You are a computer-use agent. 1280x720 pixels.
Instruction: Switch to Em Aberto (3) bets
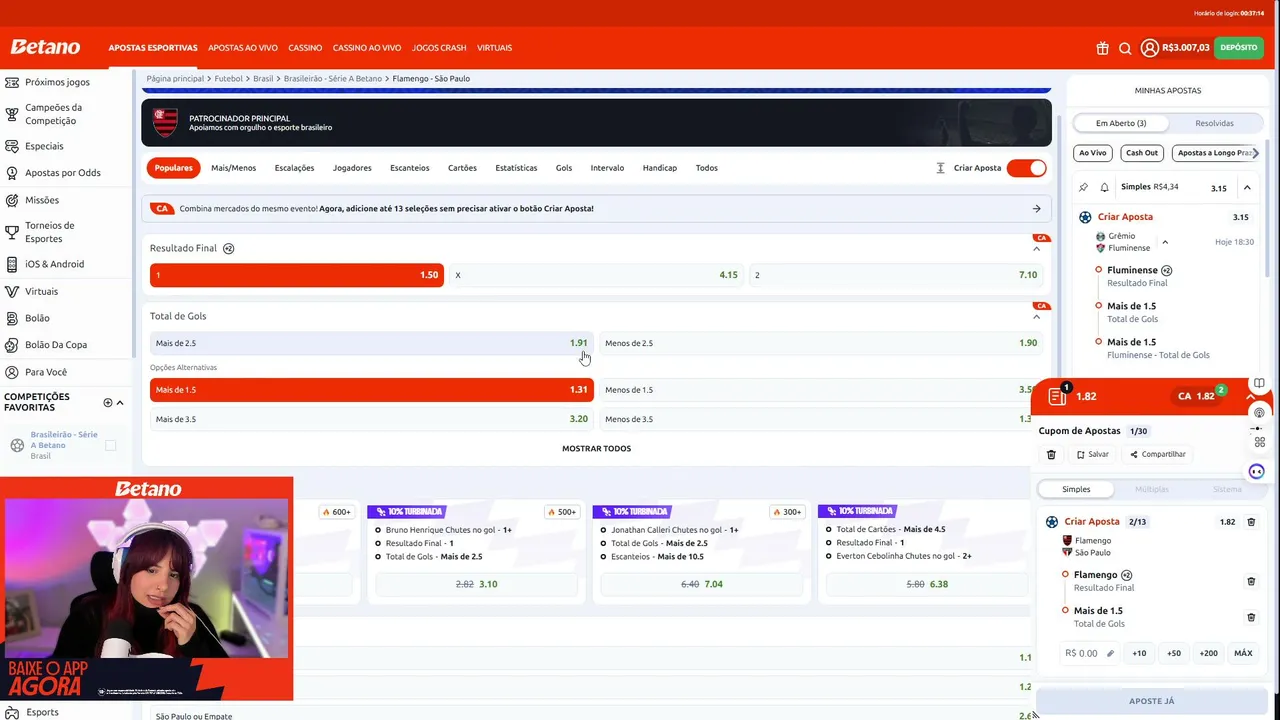coord(1121,123)
